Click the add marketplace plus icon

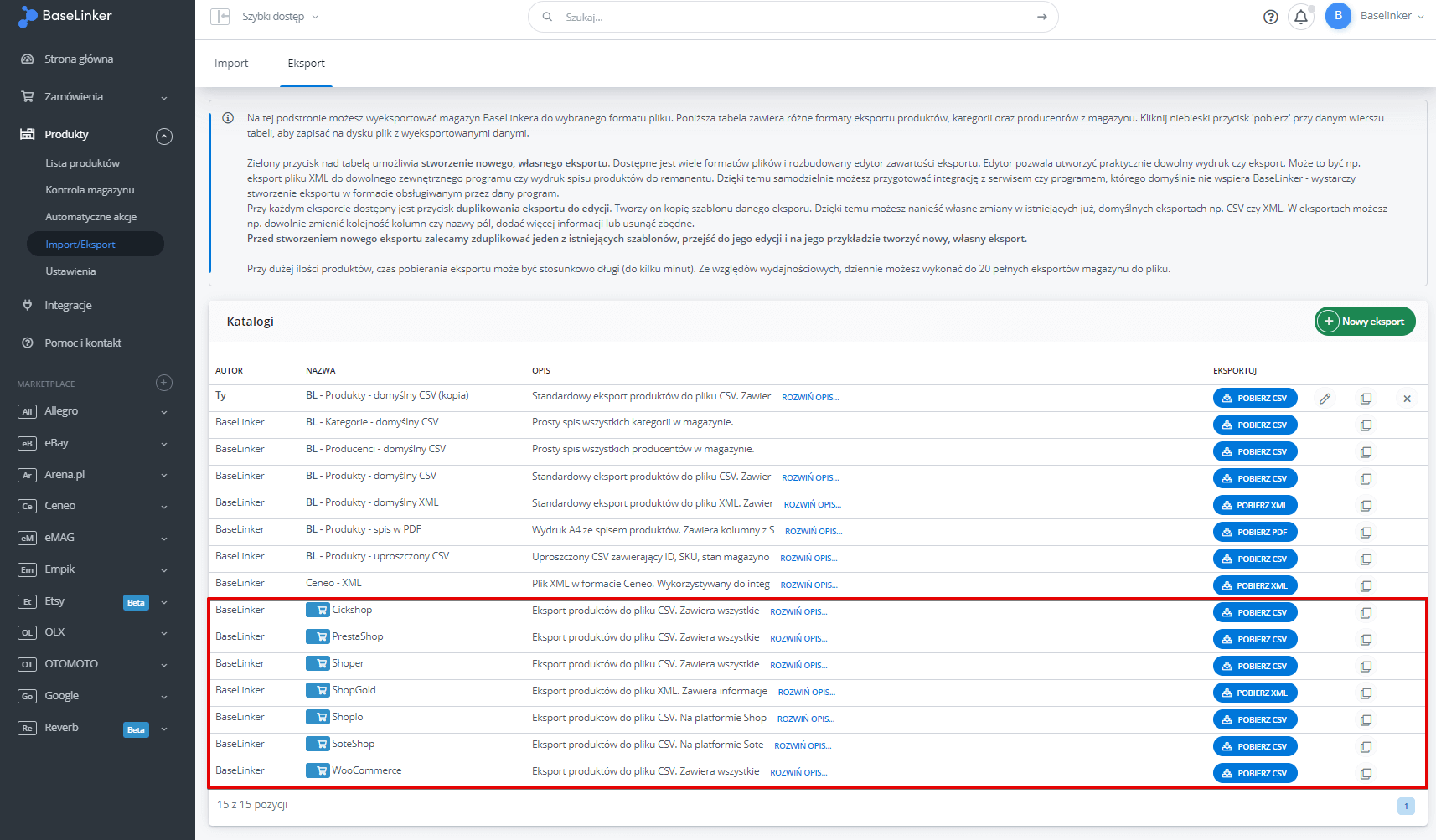coord(164,383)
